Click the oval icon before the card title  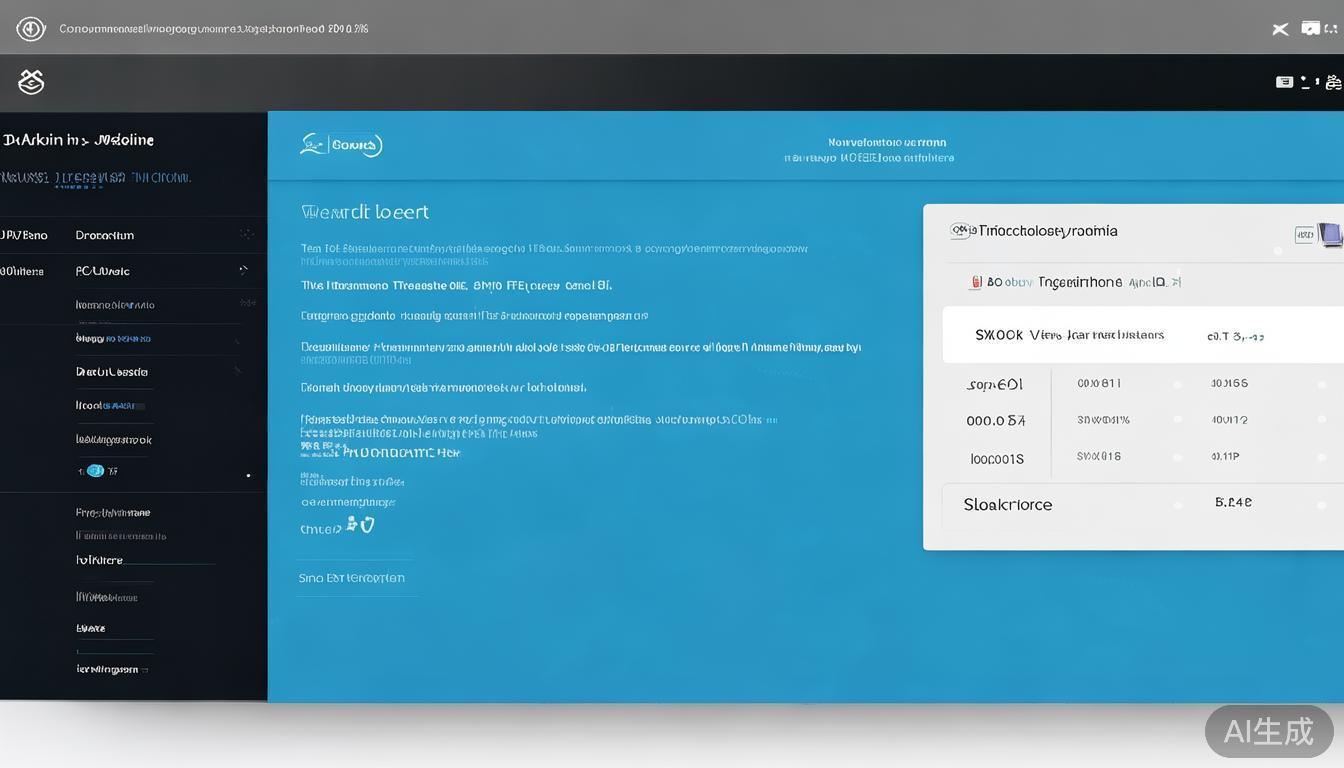(962, 231)
